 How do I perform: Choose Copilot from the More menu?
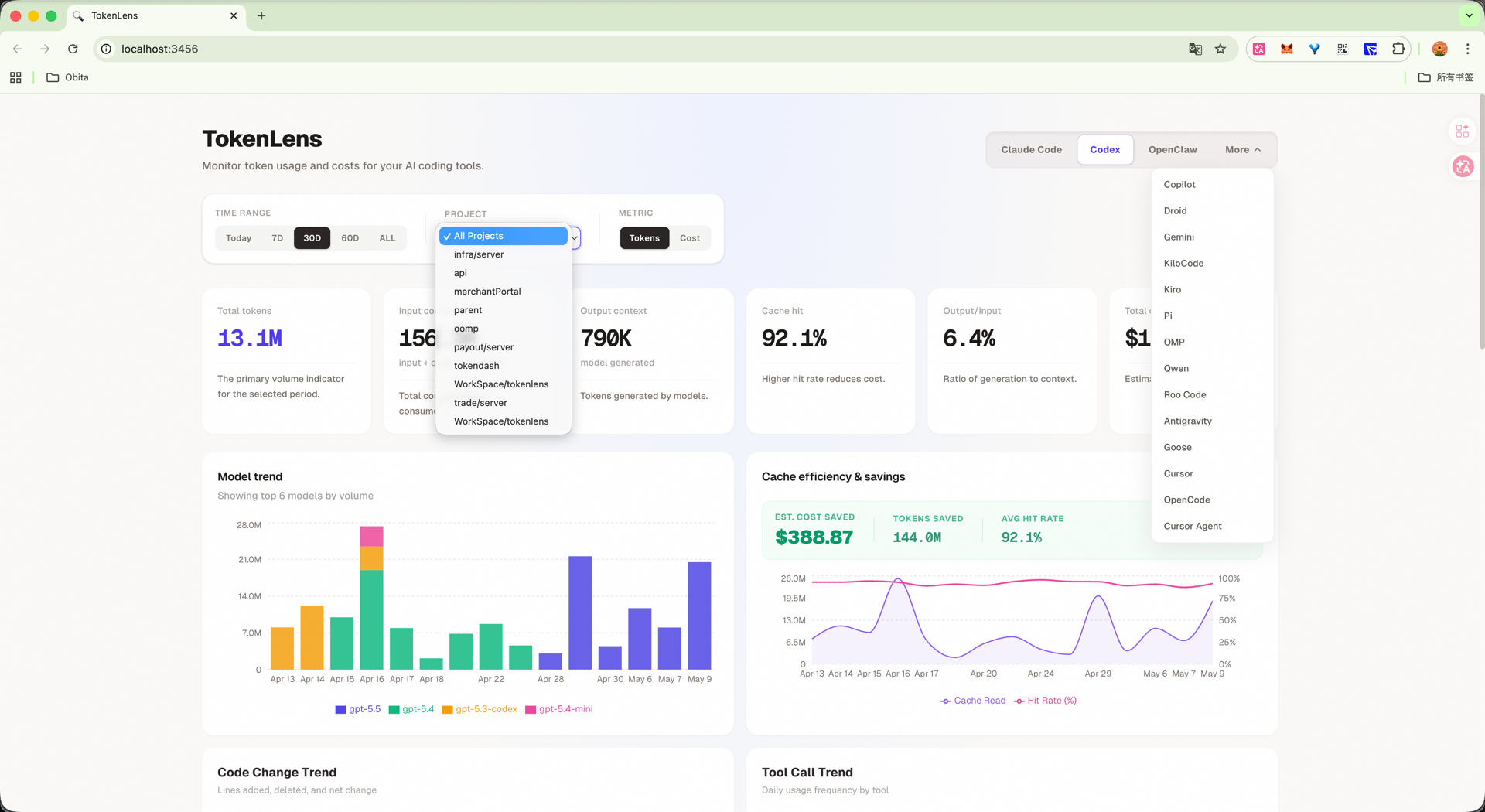click(1211, 185)
